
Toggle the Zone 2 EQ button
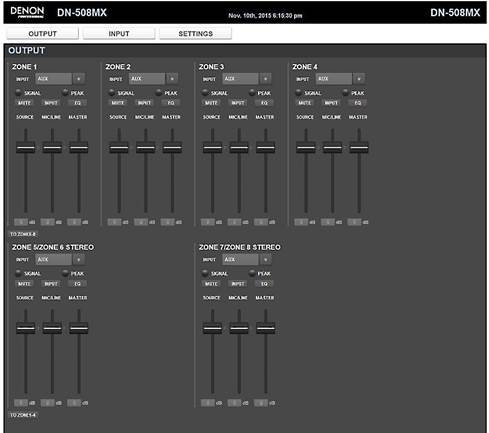click(x=171, y=103)
